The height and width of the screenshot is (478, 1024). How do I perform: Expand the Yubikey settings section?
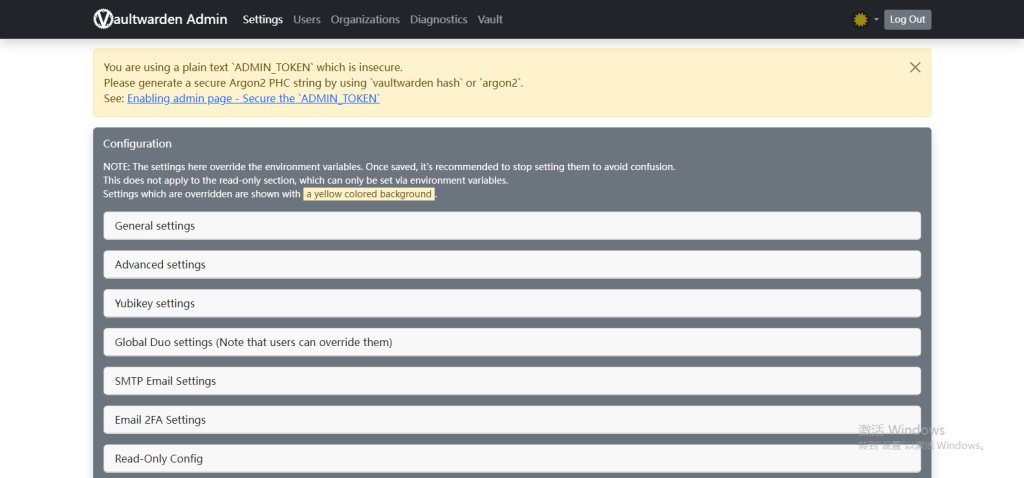[511, 303]
